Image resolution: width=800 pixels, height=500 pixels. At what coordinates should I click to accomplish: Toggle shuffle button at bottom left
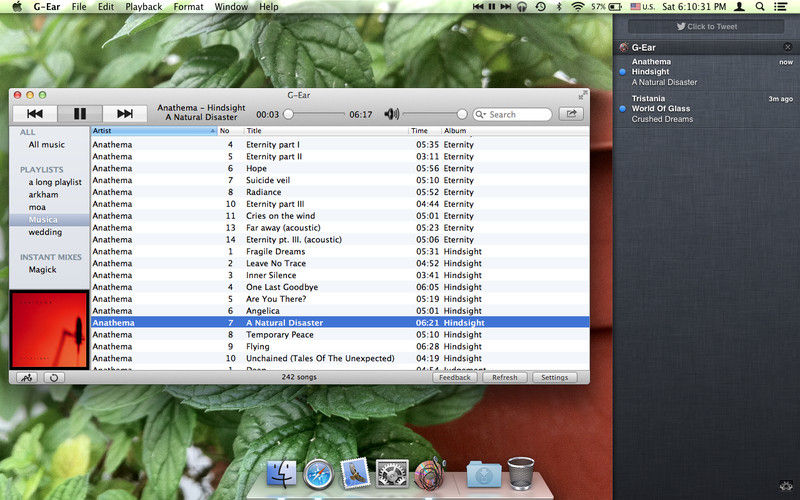coord(27,378)
